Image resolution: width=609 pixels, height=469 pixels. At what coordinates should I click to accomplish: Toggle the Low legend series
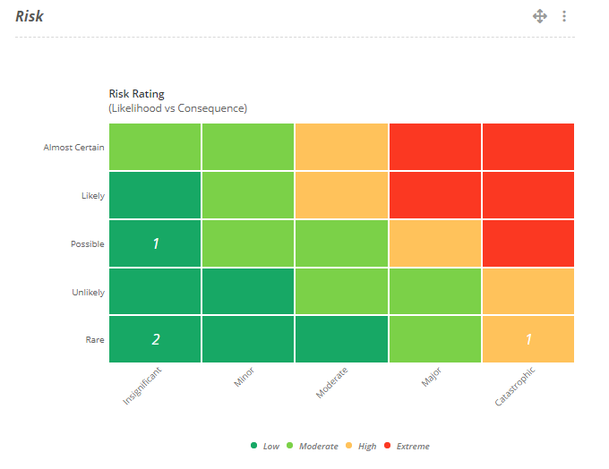[x=265, y=446]
